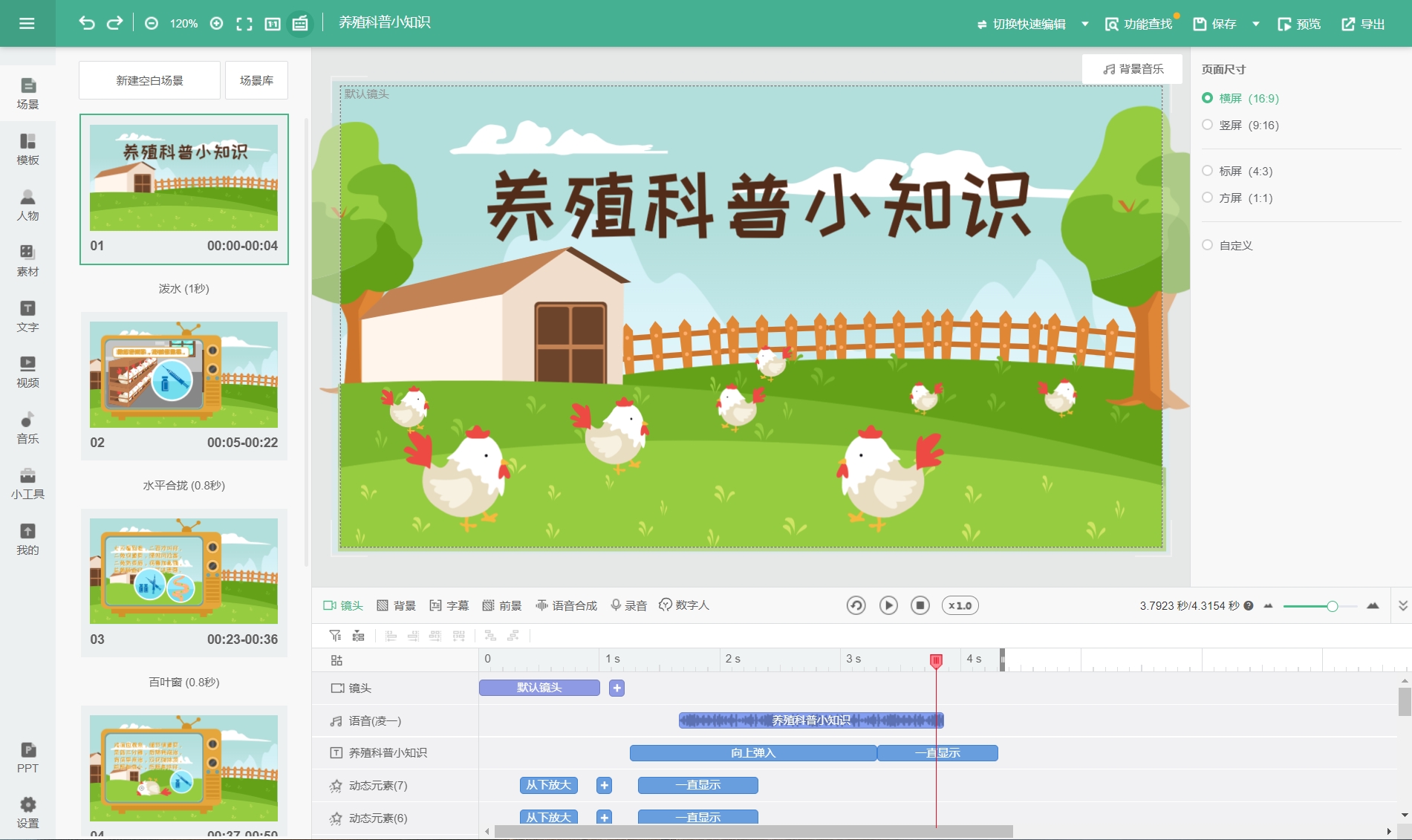Click the track grouping icon in timeline toolbar

[358, 636]
